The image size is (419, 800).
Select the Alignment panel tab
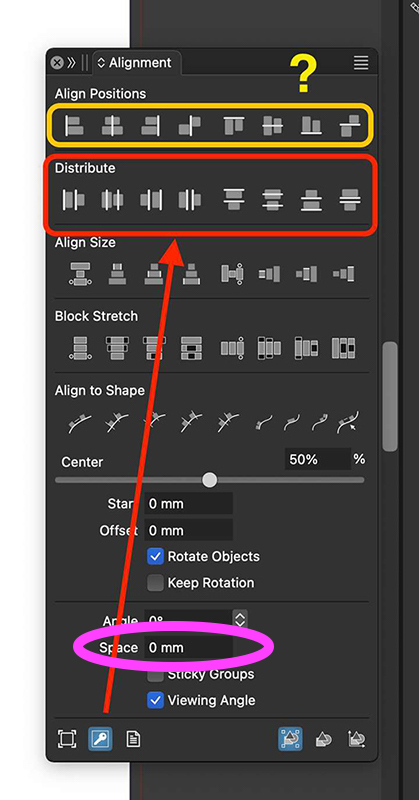(x=135, y=63)
